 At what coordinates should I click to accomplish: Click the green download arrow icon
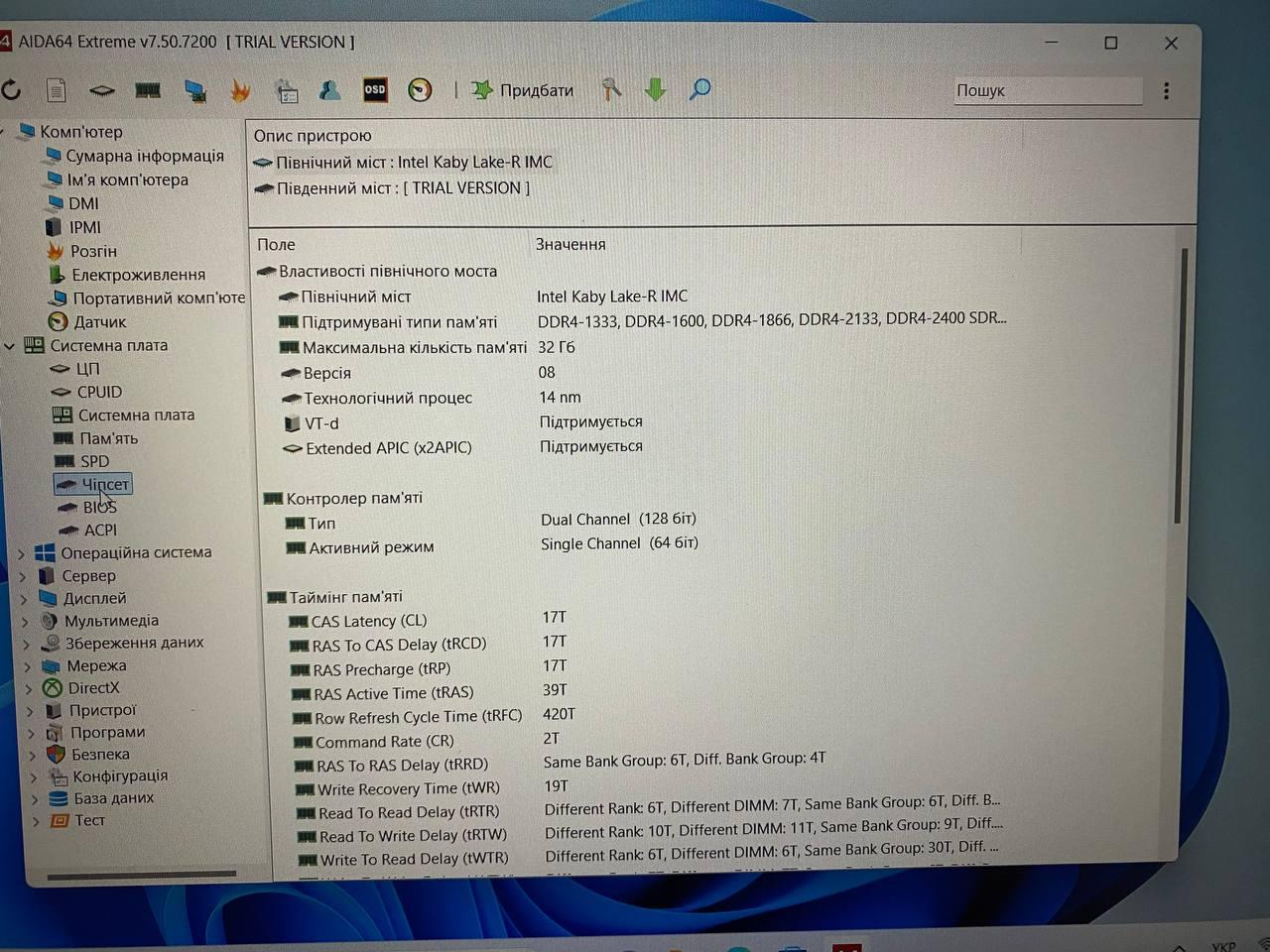655,89
